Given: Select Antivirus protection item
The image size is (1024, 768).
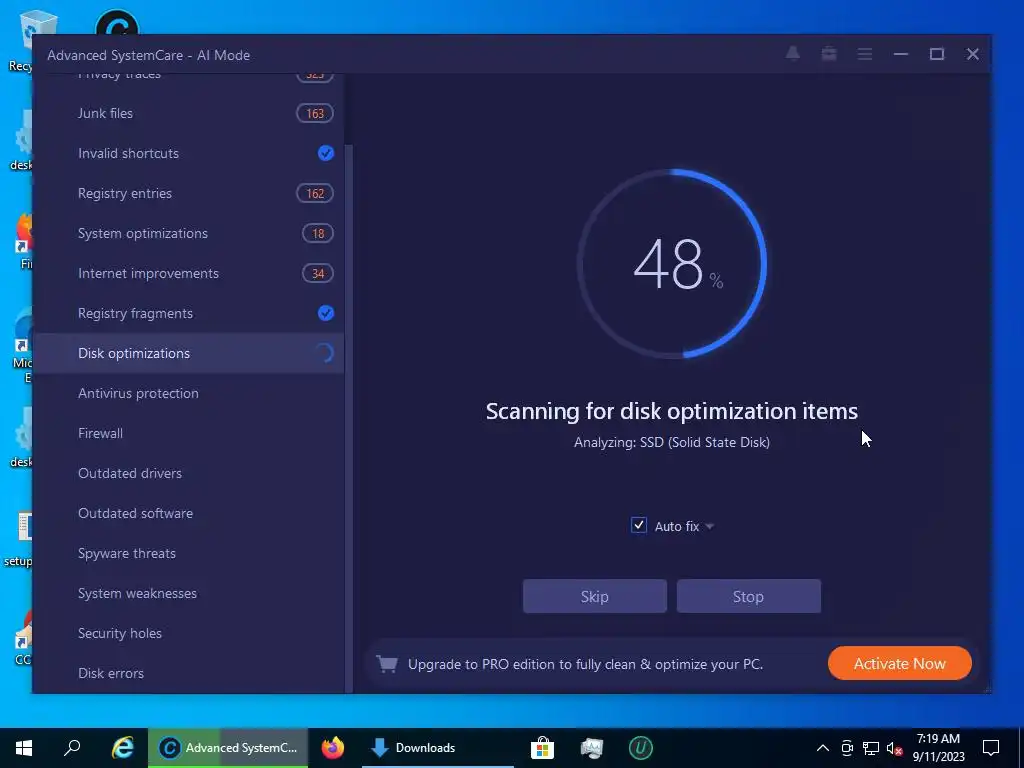Looking at the screenshot, I should 188,393.
